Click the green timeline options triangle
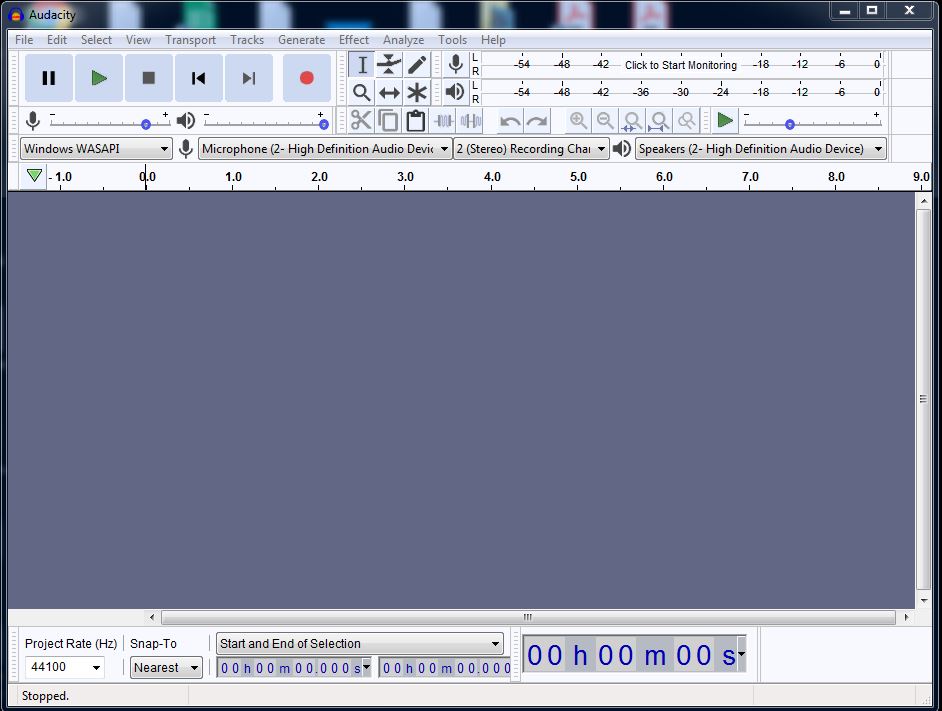The image size is (942, 711). tap(34, 175)
